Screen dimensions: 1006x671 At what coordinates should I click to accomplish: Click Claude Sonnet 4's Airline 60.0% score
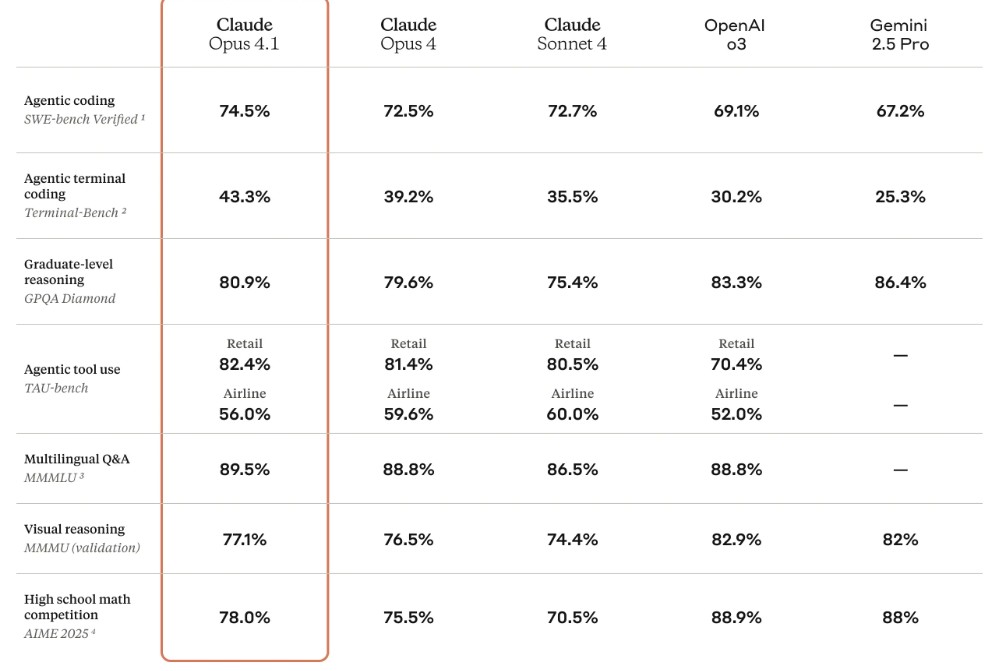pyautogui.click(x=572, y=414)
